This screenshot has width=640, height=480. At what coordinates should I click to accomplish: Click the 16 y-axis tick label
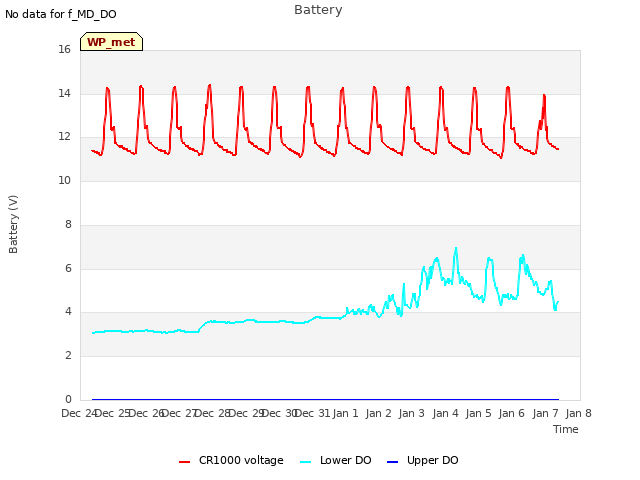(64, 49)
